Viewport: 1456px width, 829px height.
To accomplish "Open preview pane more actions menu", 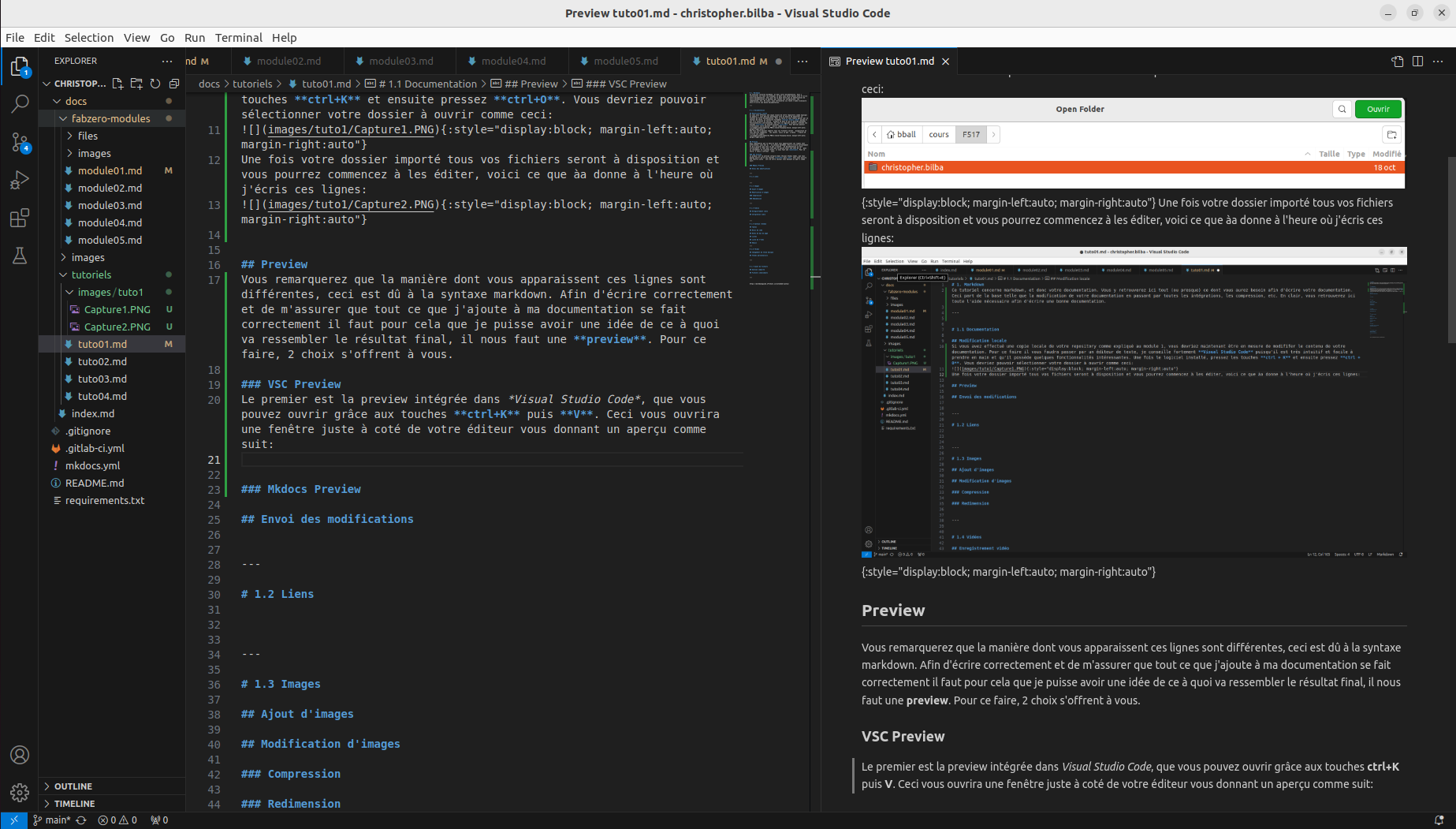I will (1438, 61).
